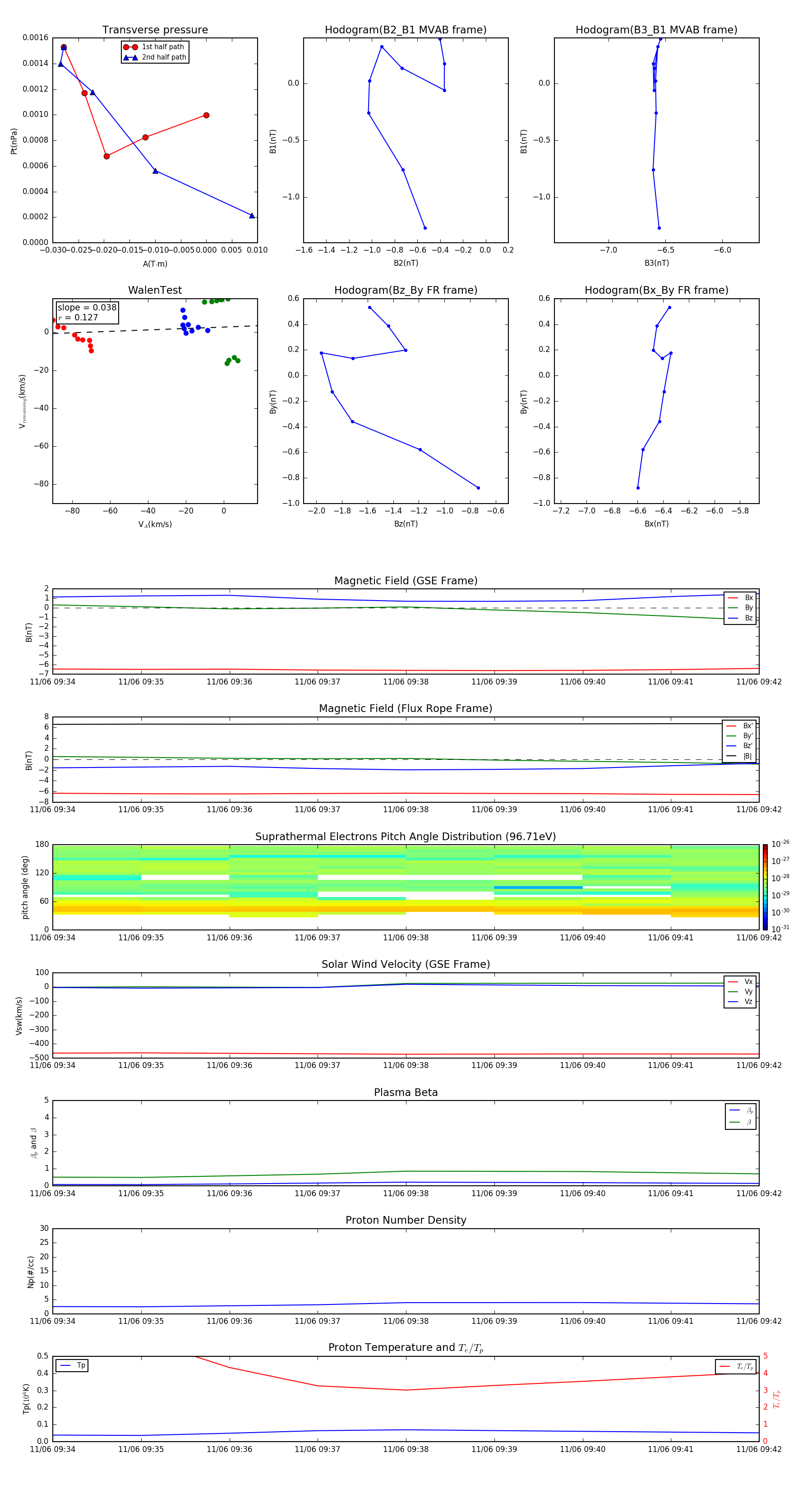812x1489 pixels.
Task: Click the "Bx(nT)" x-axis label
Action: click(656, 524)
